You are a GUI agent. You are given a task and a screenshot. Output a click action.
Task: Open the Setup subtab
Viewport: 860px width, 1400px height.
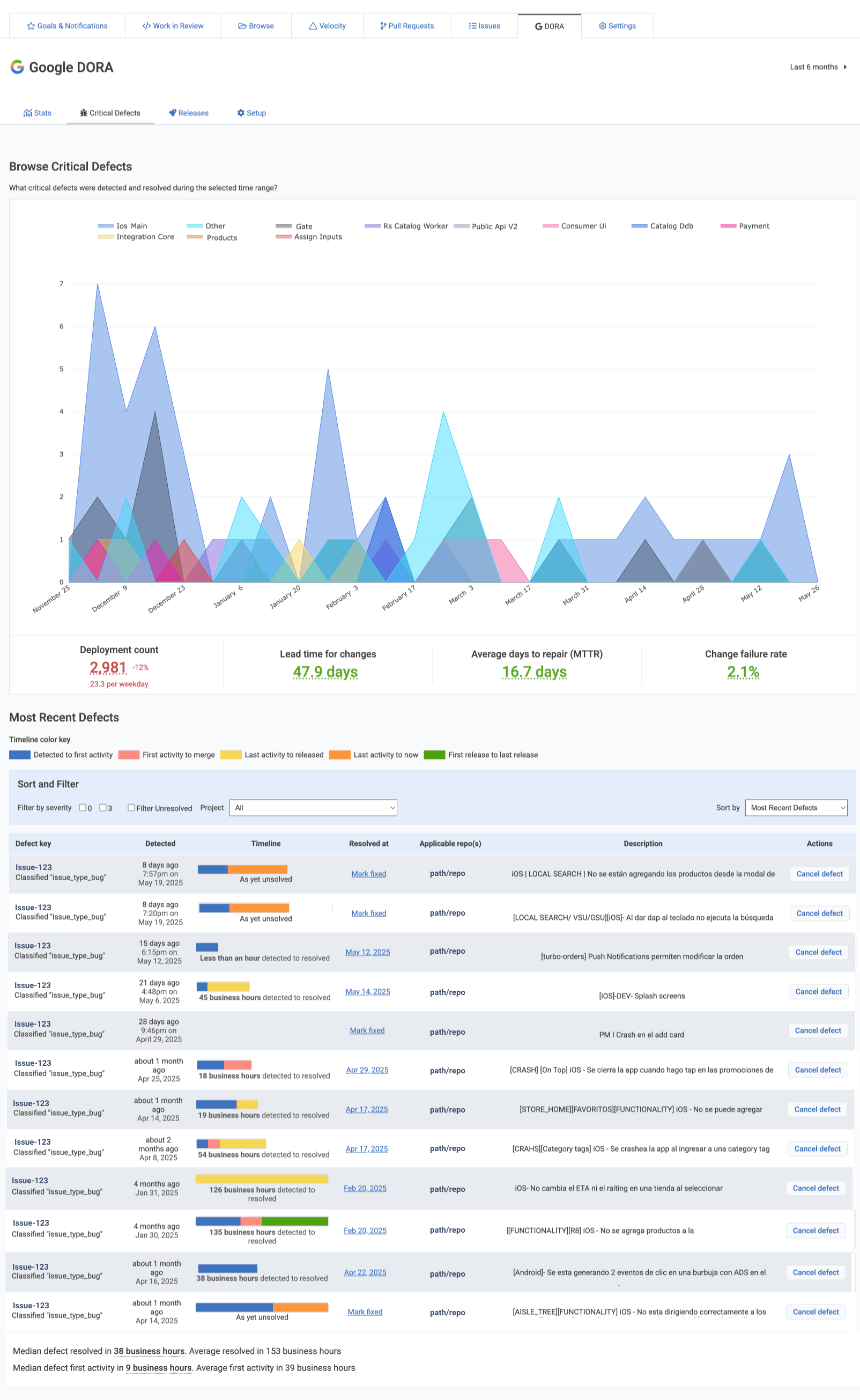pyautogui.click(x=251, y=113)
